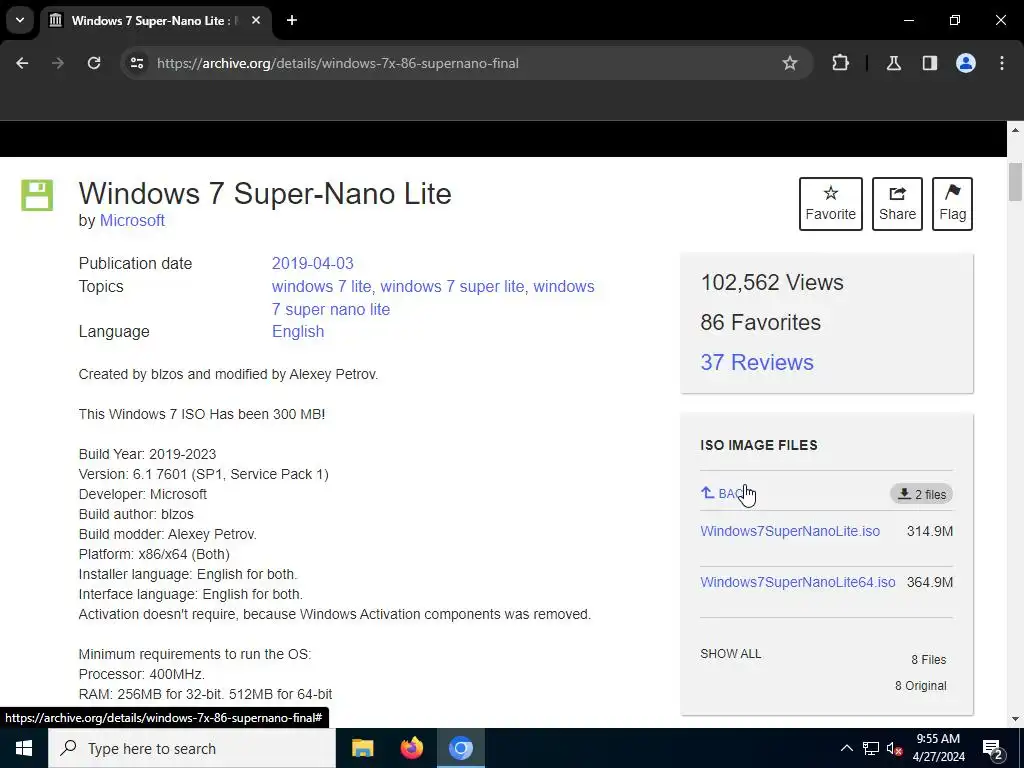Open File Explorer from the taskbar

[362, 748]
